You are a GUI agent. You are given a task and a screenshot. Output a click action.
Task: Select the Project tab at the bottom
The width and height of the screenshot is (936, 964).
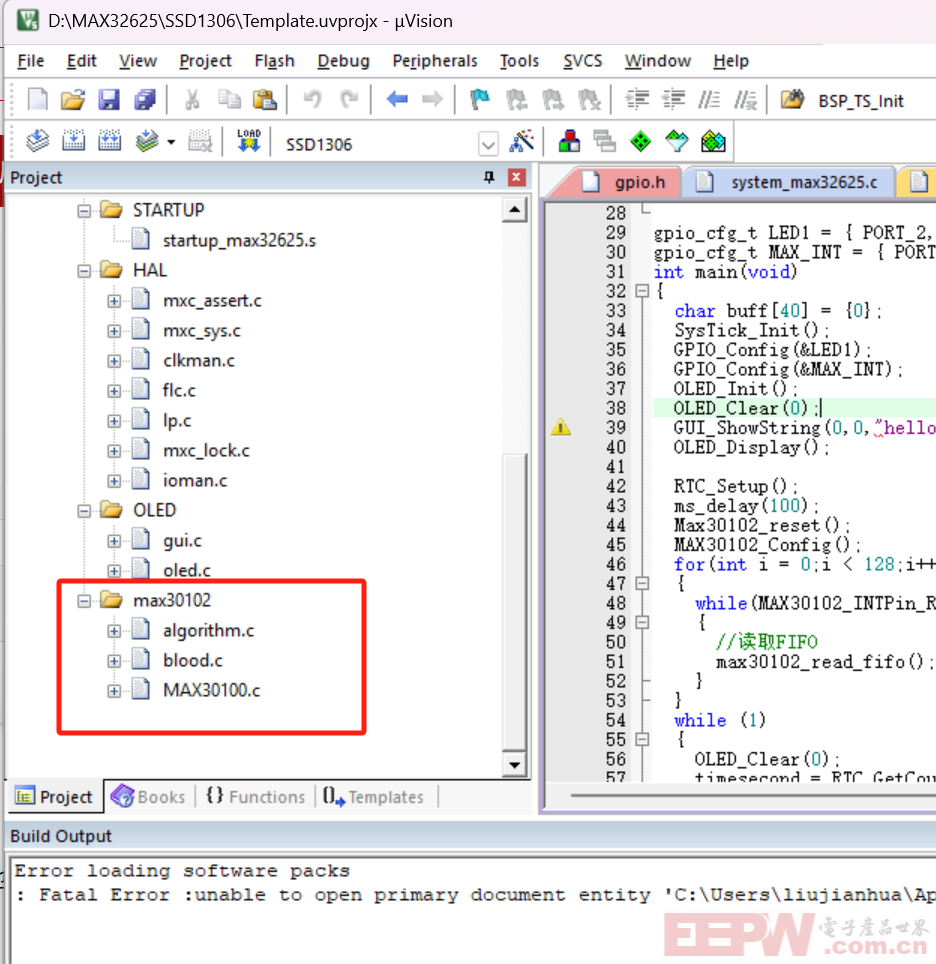(x=54, y=797)
